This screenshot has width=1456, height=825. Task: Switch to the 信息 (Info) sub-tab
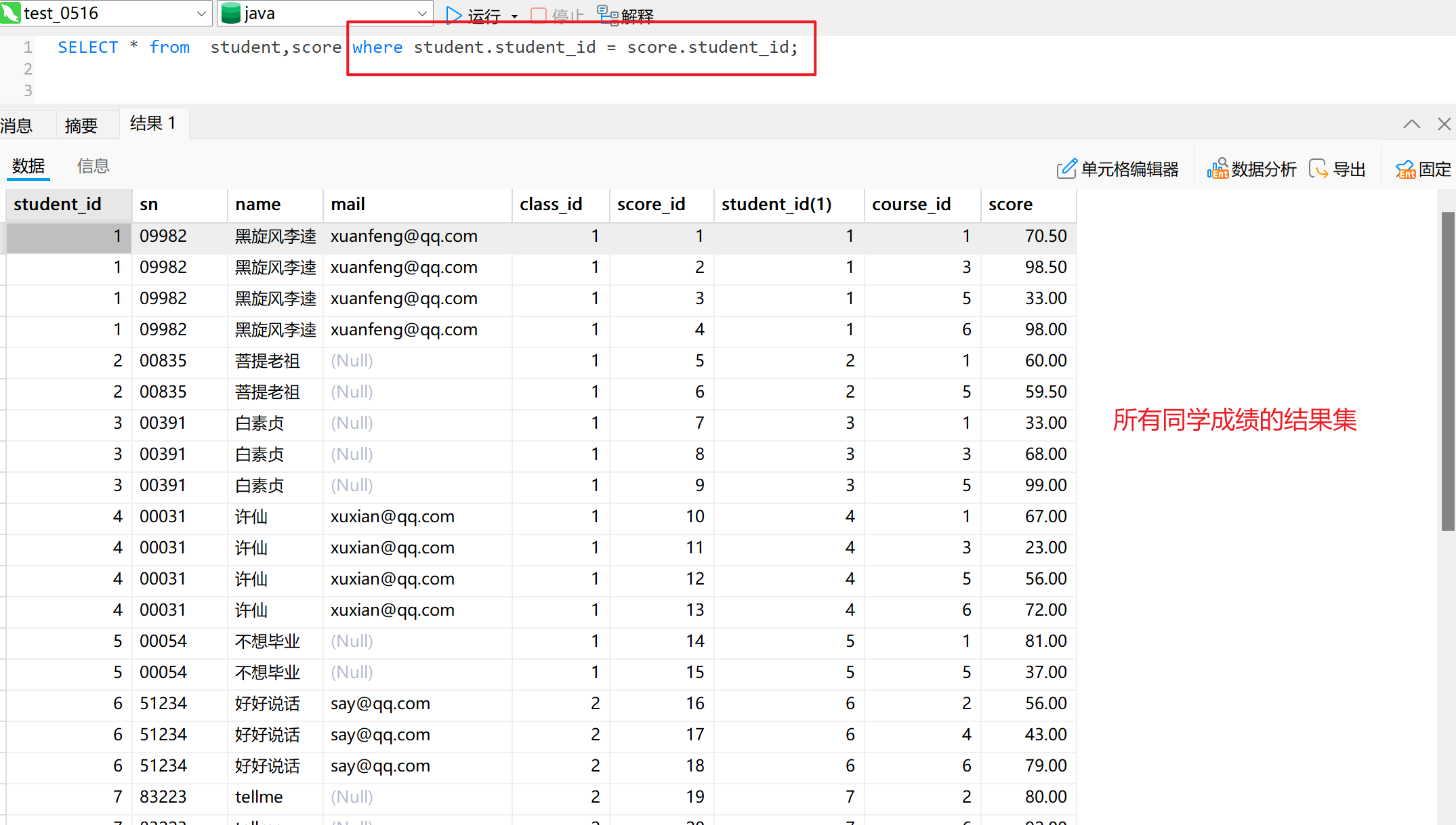[93, 166]
